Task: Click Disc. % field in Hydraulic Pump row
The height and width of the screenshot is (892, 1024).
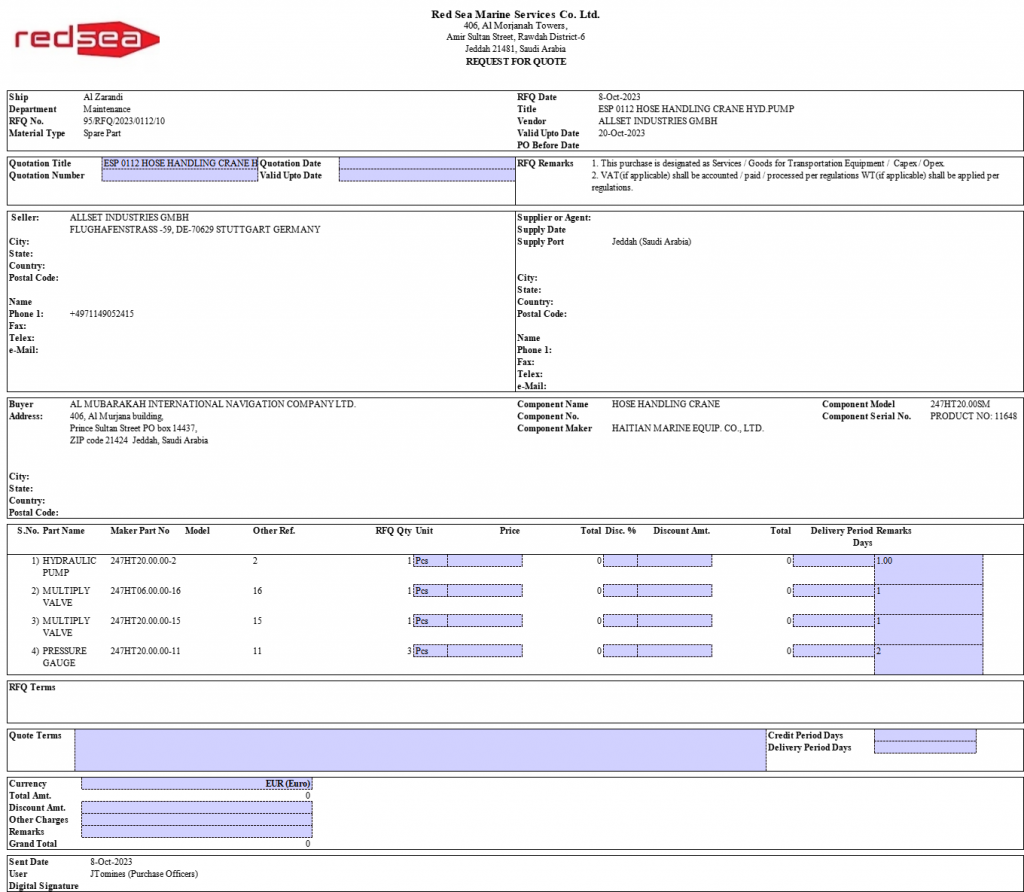Action: [x=620, y=561]
